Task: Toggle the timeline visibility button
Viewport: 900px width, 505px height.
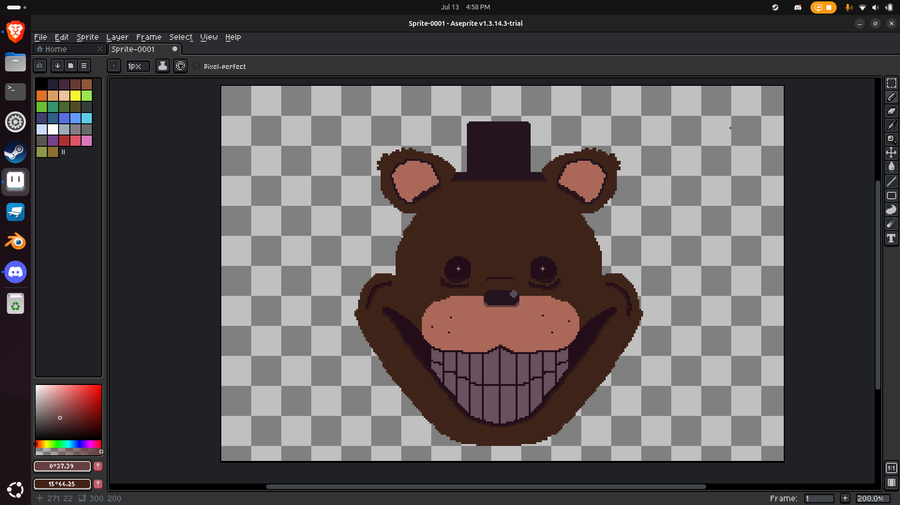Action: click(x=891, y=483)
